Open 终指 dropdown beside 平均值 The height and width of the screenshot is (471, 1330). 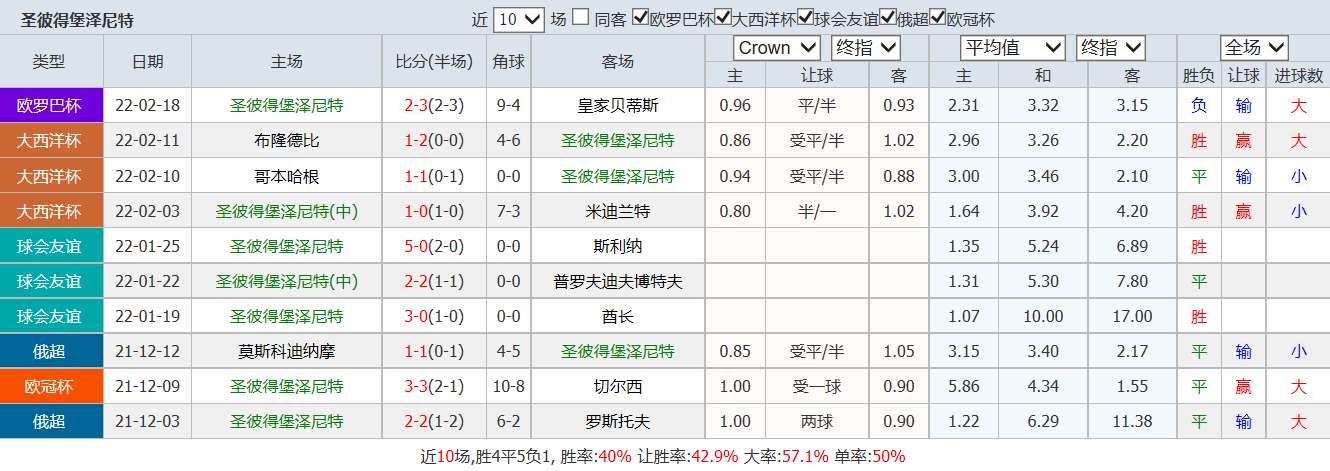point(1111,47)
